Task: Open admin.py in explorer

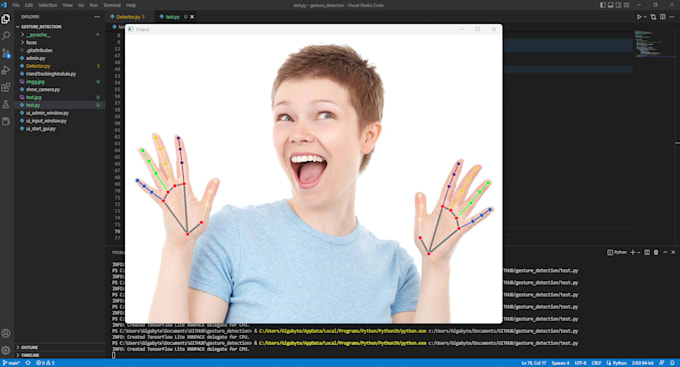Action: pyautogui.click(x=60, y=58)
